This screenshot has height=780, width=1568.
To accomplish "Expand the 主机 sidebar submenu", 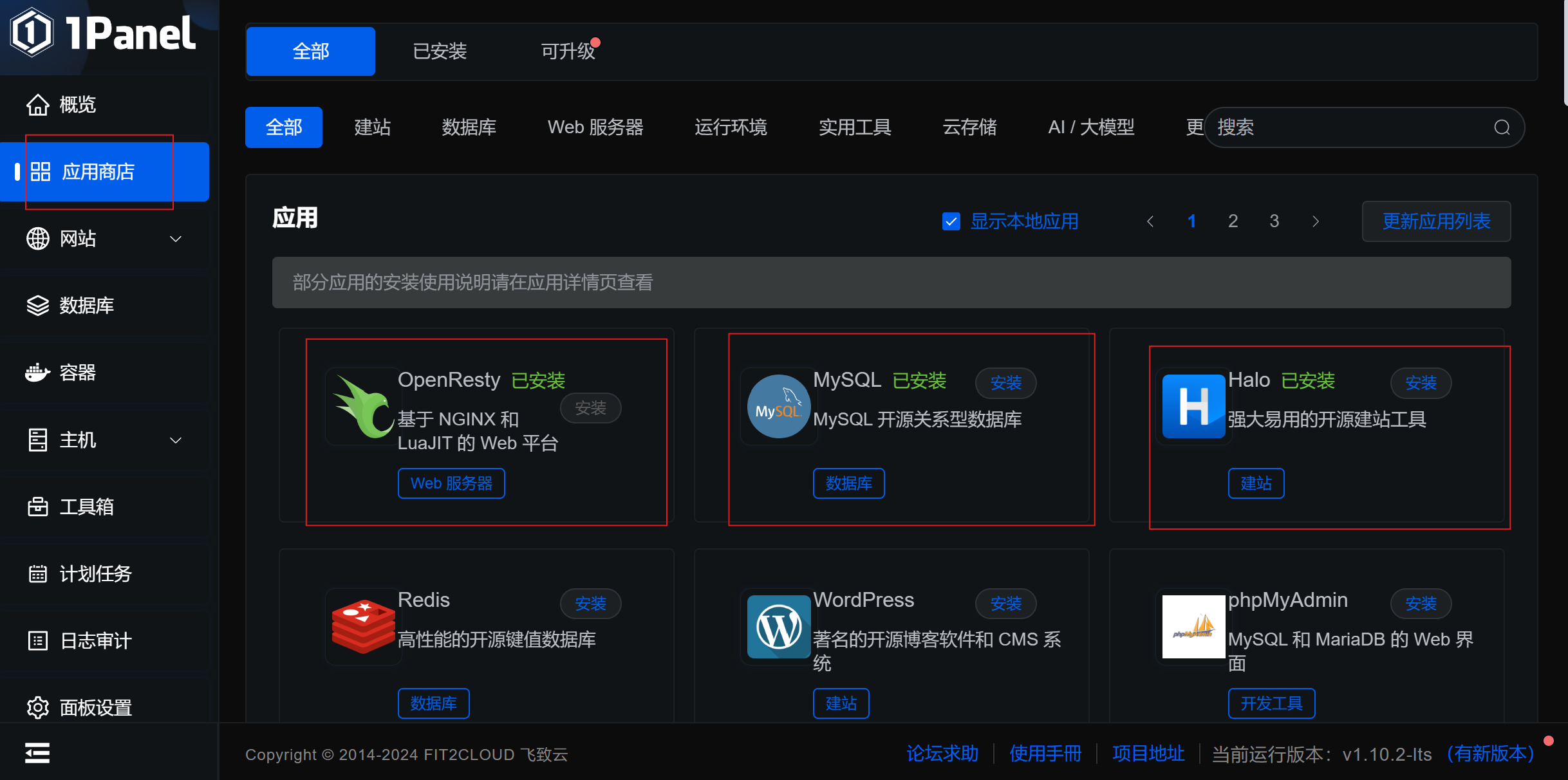I will [x=175, y=440].
